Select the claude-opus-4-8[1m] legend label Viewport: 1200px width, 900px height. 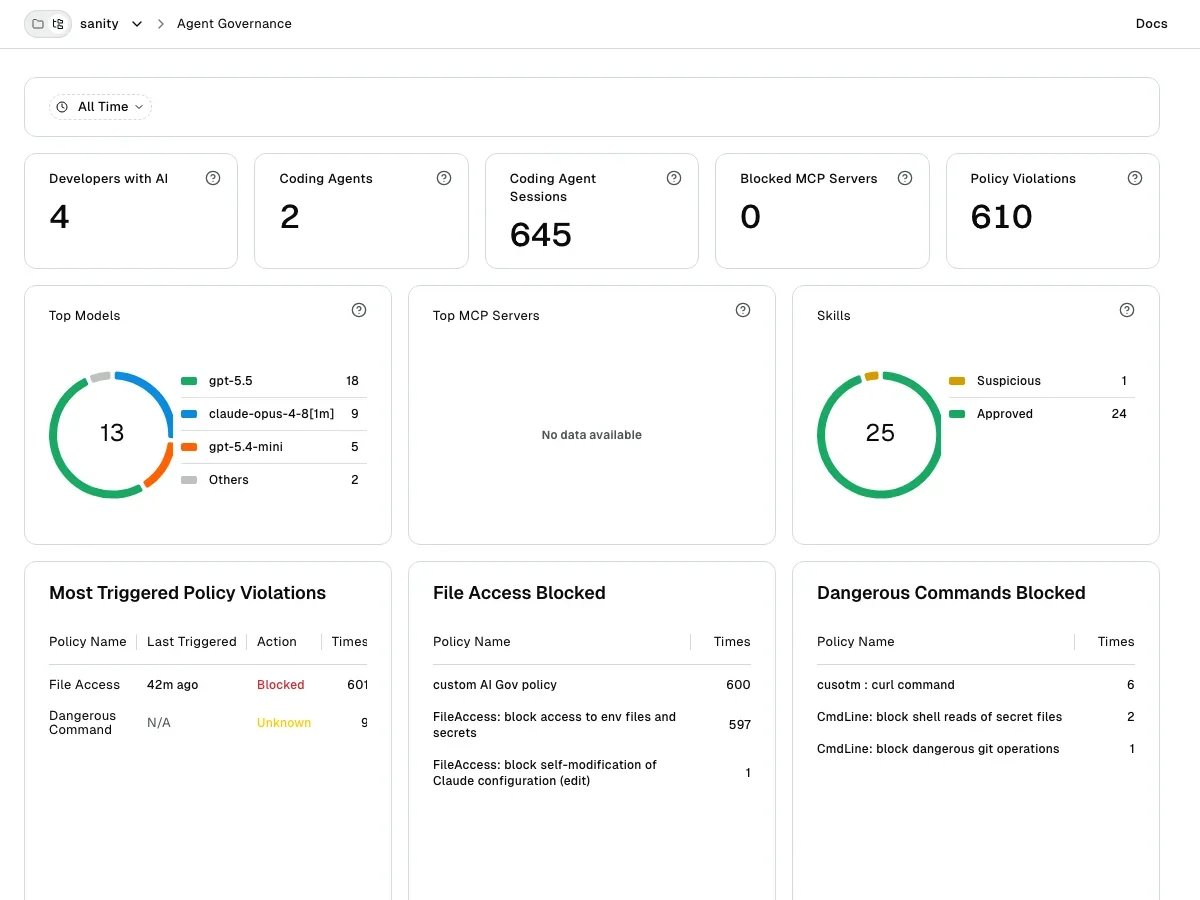[270, 414]
